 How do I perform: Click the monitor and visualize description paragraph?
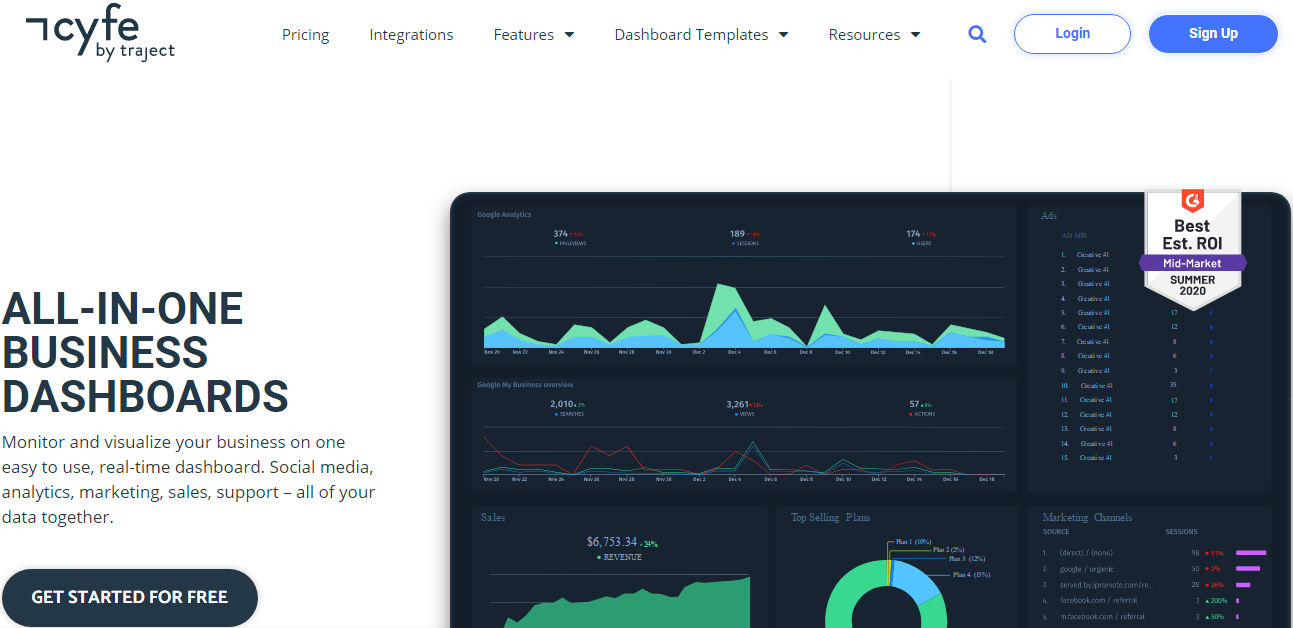(189, 480)
